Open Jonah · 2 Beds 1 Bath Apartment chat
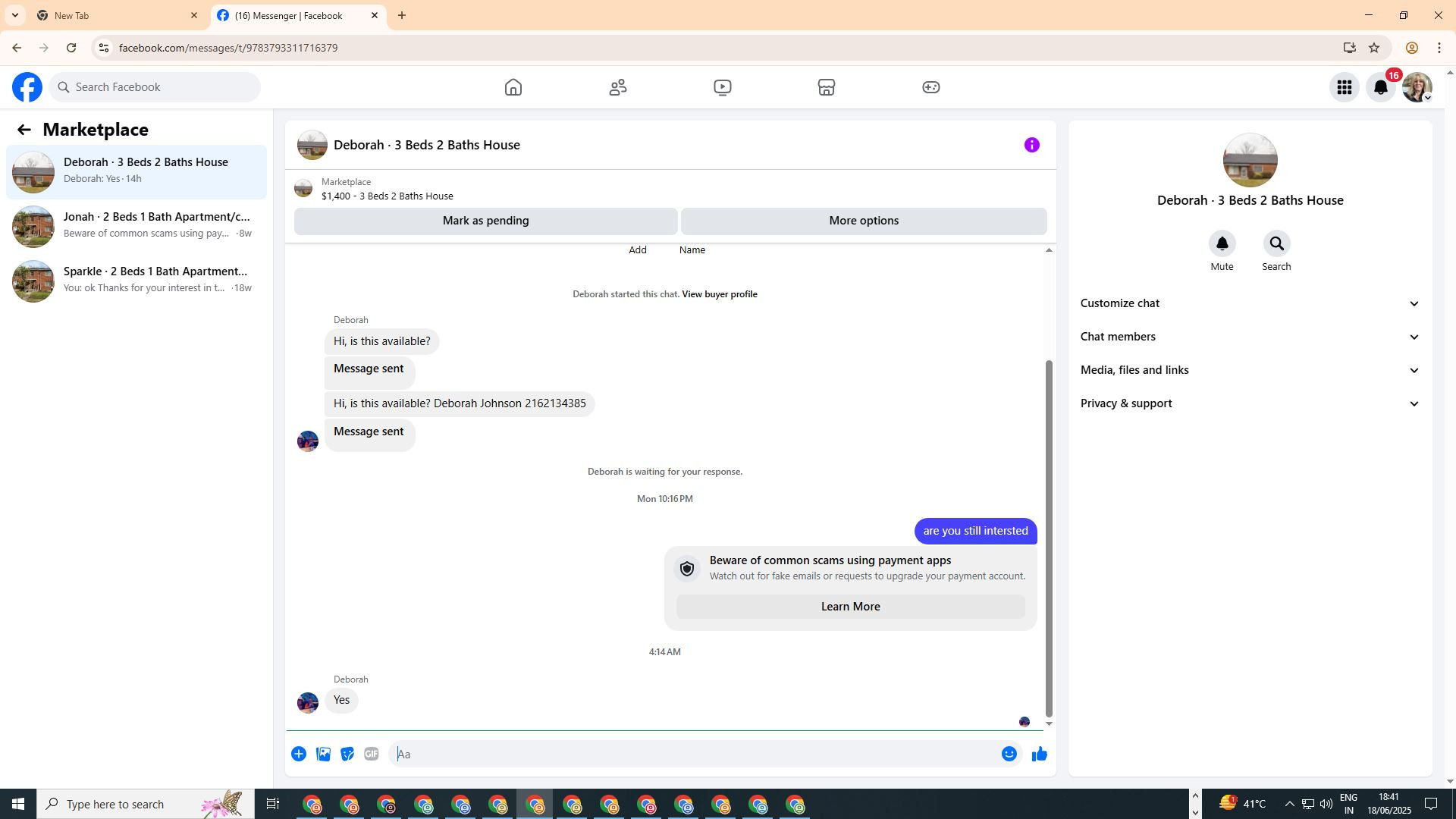The width and height of the screenshot is (1456, 819). 136,227
